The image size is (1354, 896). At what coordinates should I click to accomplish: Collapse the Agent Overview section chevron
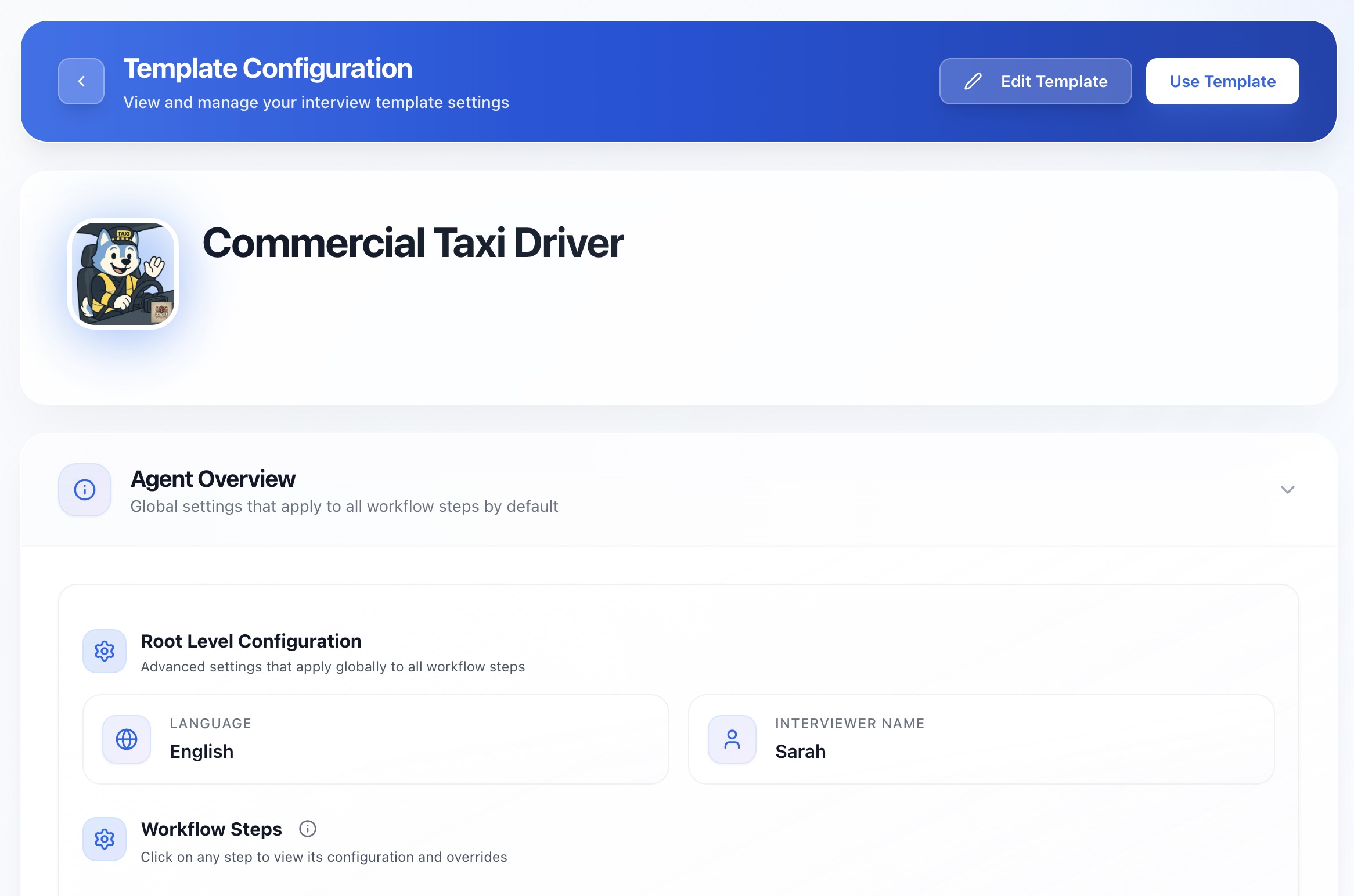pyautogui.click(x=1287, y=490)
